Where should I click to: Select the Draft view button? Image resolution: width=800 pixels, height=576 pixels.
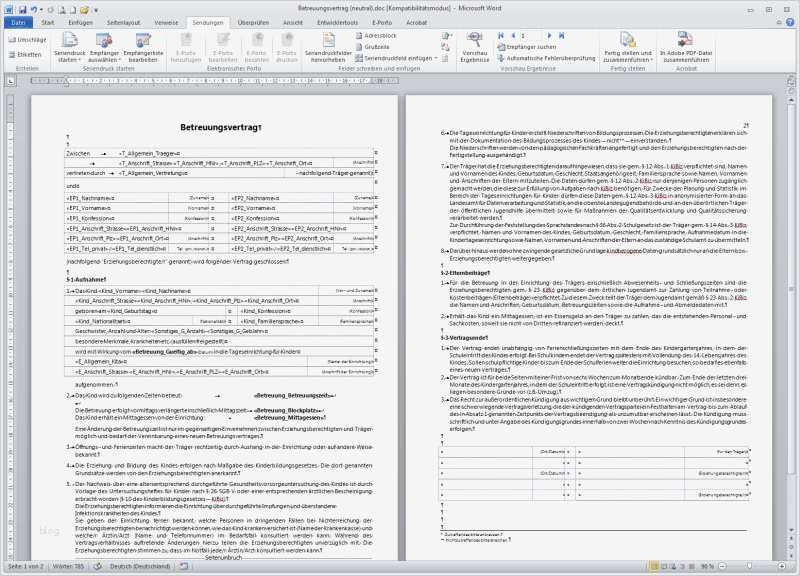(692, 566)
